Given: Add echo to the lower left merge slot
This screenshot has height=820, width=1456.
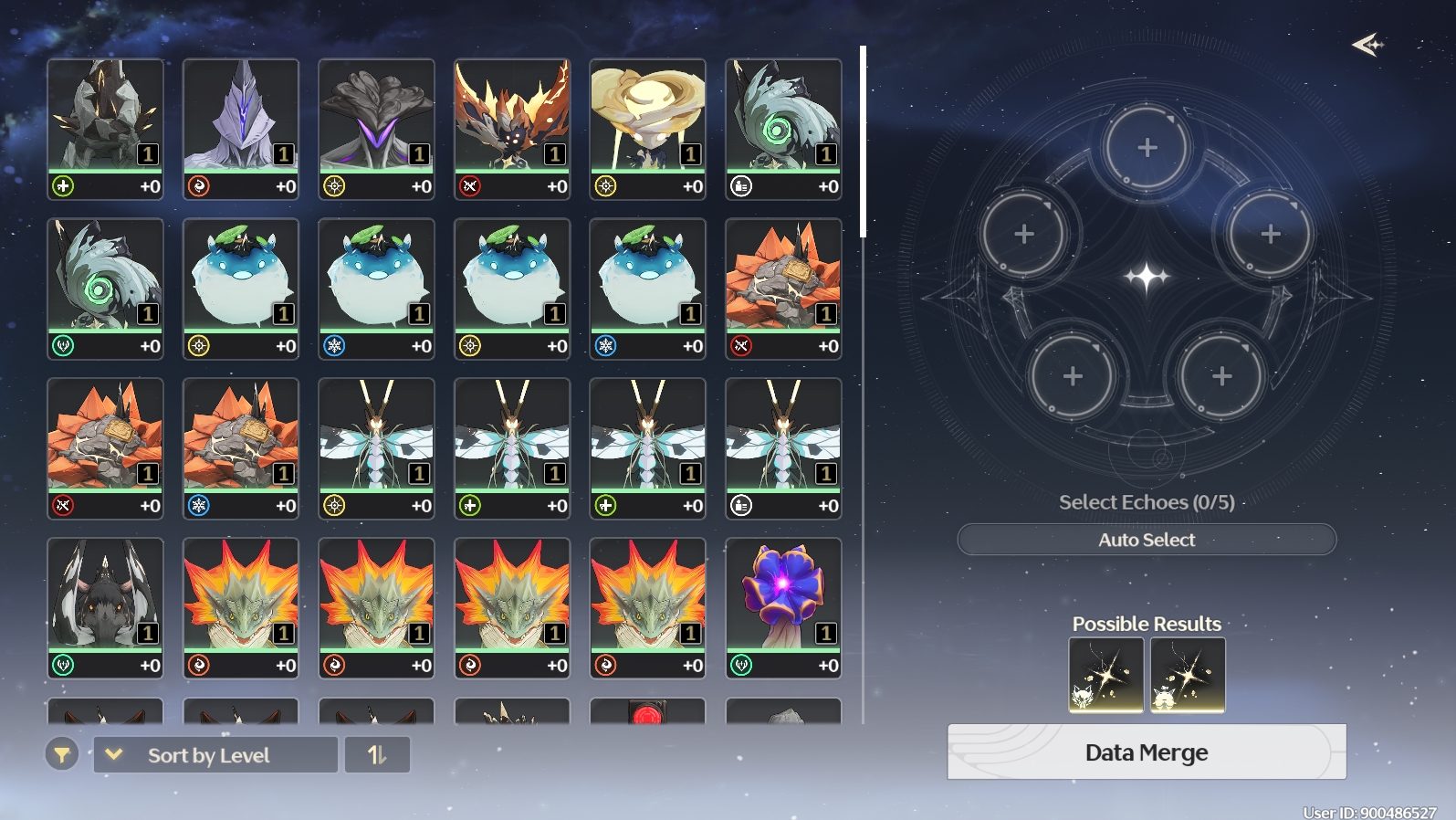Looking at the screenshot, I should [1073, 375].
